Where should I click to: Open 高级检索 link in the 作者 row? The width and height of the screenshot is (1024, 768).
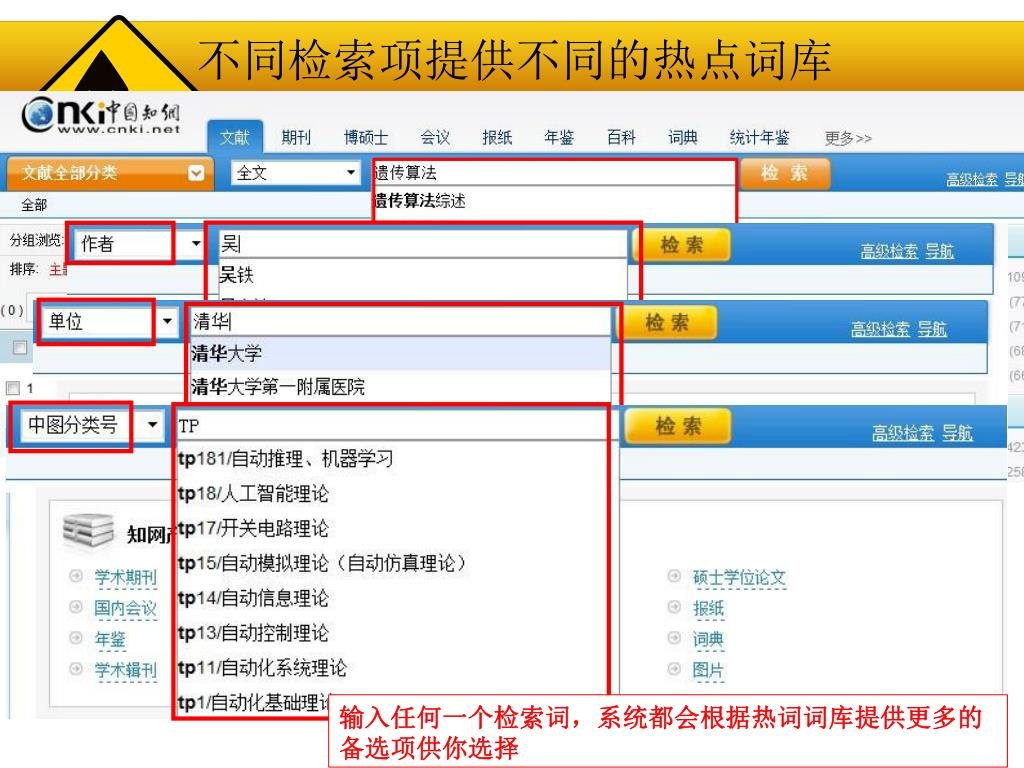889,251
